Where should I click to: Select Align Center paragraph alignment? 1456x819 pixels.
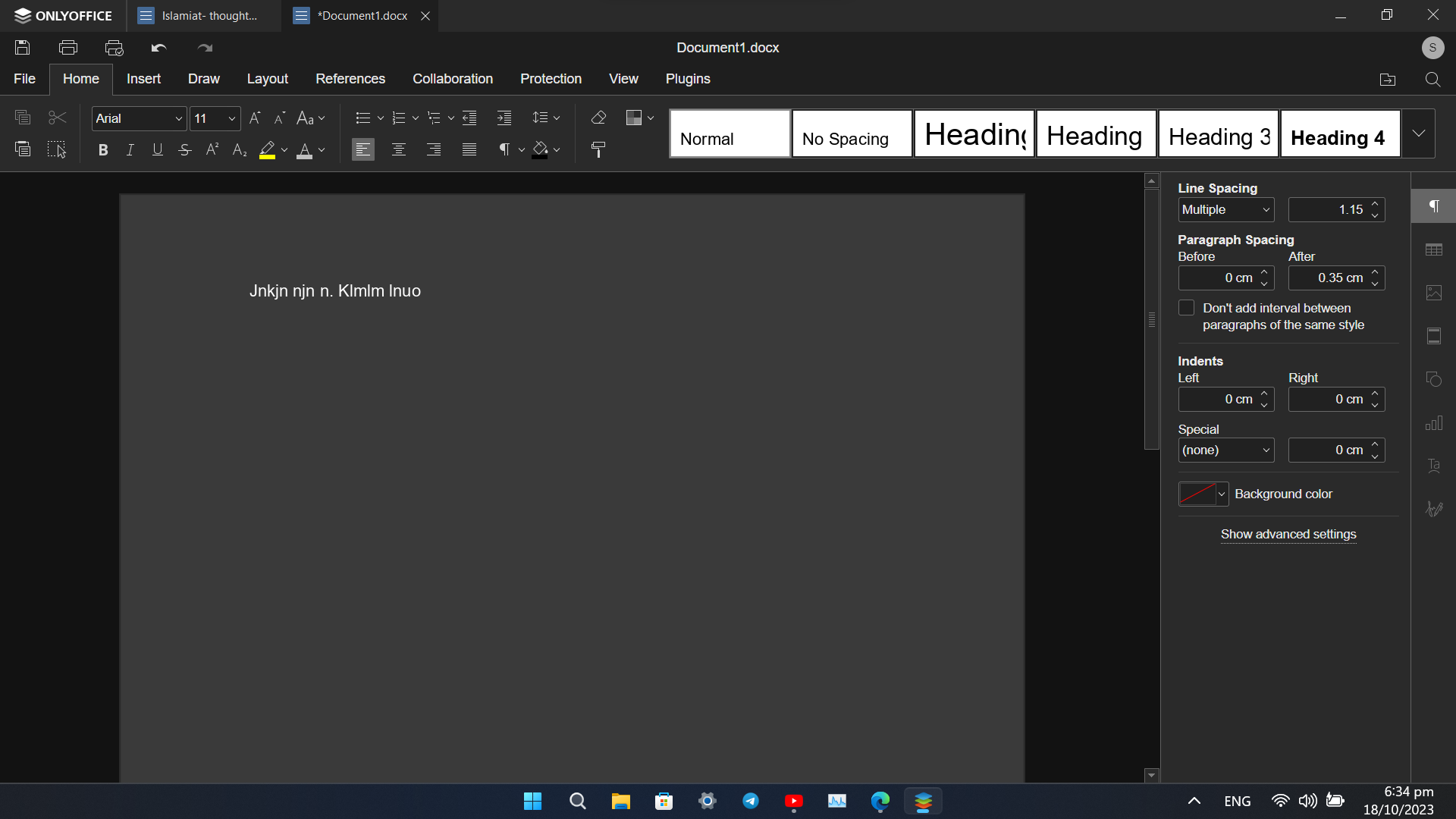coord(398,149)
